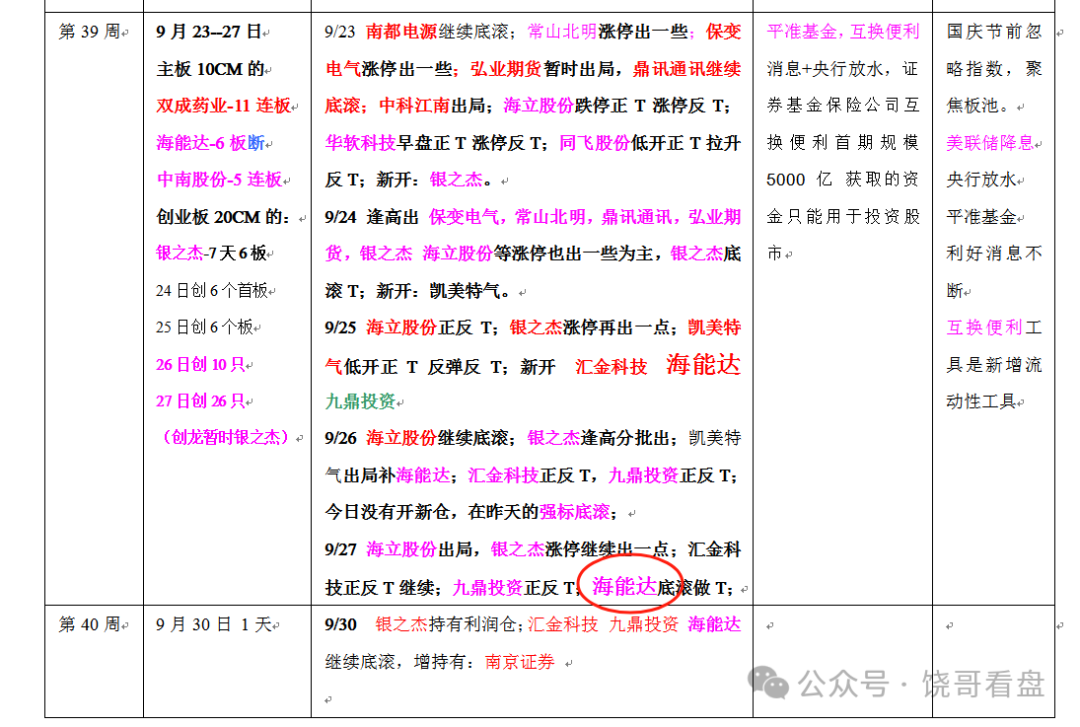The image size is (1080, 727).
Task: Click the "9/23" date label
Action: (x=340, y=32)
